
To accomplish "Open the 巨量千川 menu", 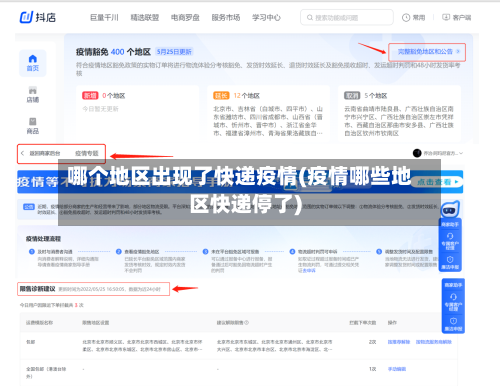I will pos(104,17).
